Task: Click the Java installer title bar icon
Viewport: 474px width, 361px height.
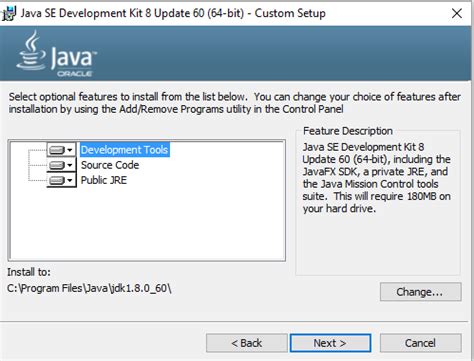Action: tap(9, 13)
